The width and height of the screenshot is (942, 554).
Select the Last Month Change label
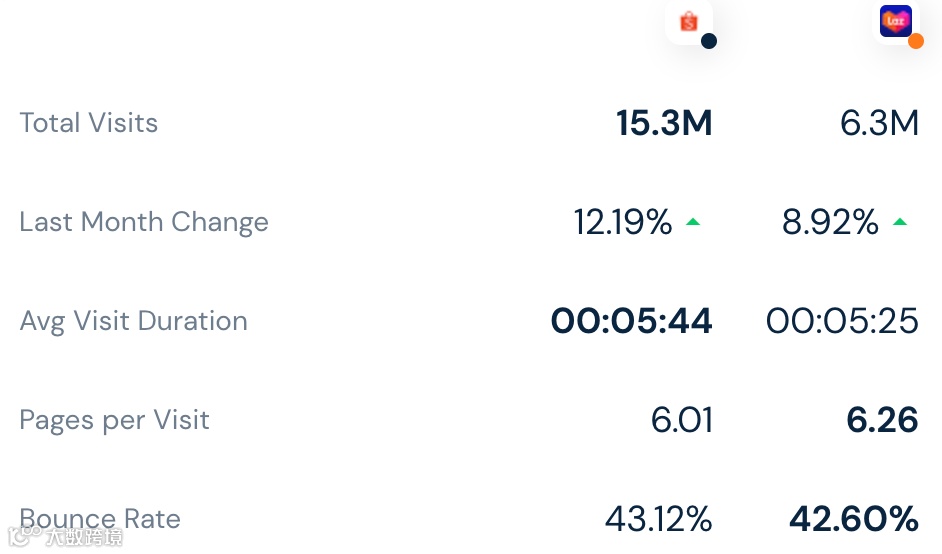coord(144,222)
